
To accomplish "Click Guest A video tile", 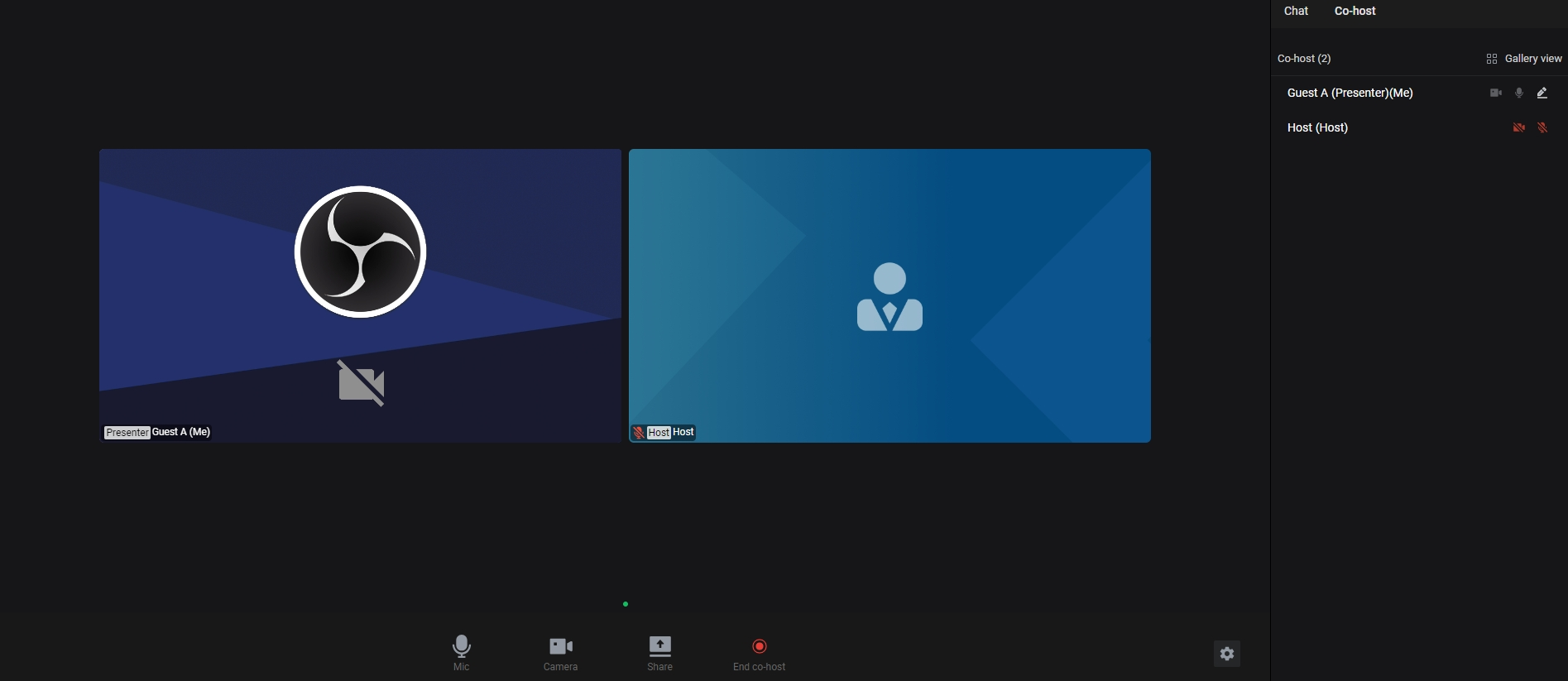I will [x=360, y=295].
